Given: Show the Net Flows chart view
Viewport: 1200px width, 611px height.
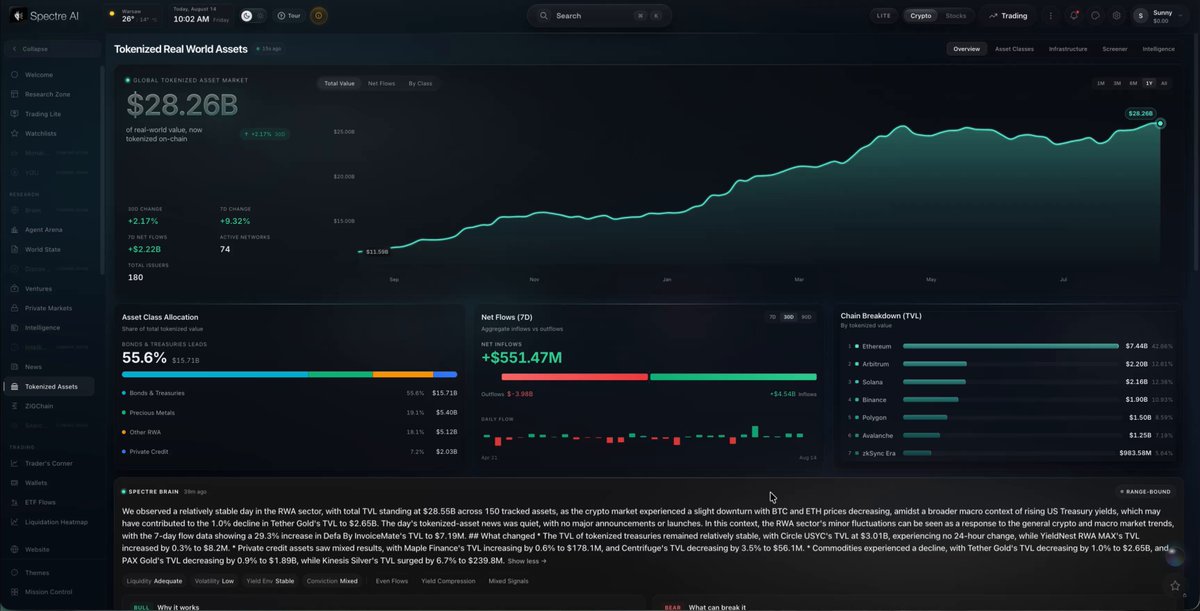Looking at the screenshot, I should tap(380, 83).
